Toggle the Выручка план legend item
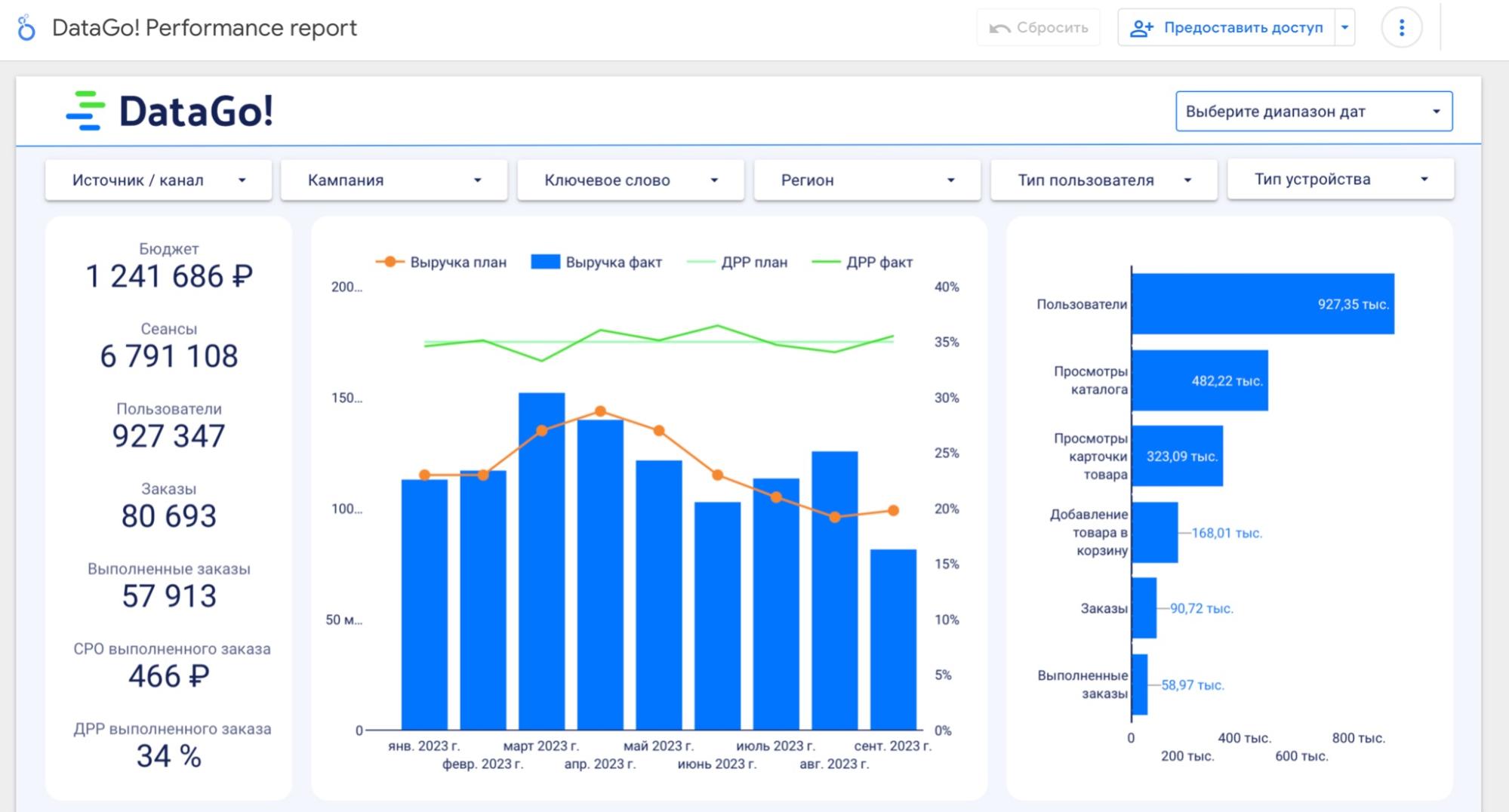Screen dimensions: 1509x812 442,262
